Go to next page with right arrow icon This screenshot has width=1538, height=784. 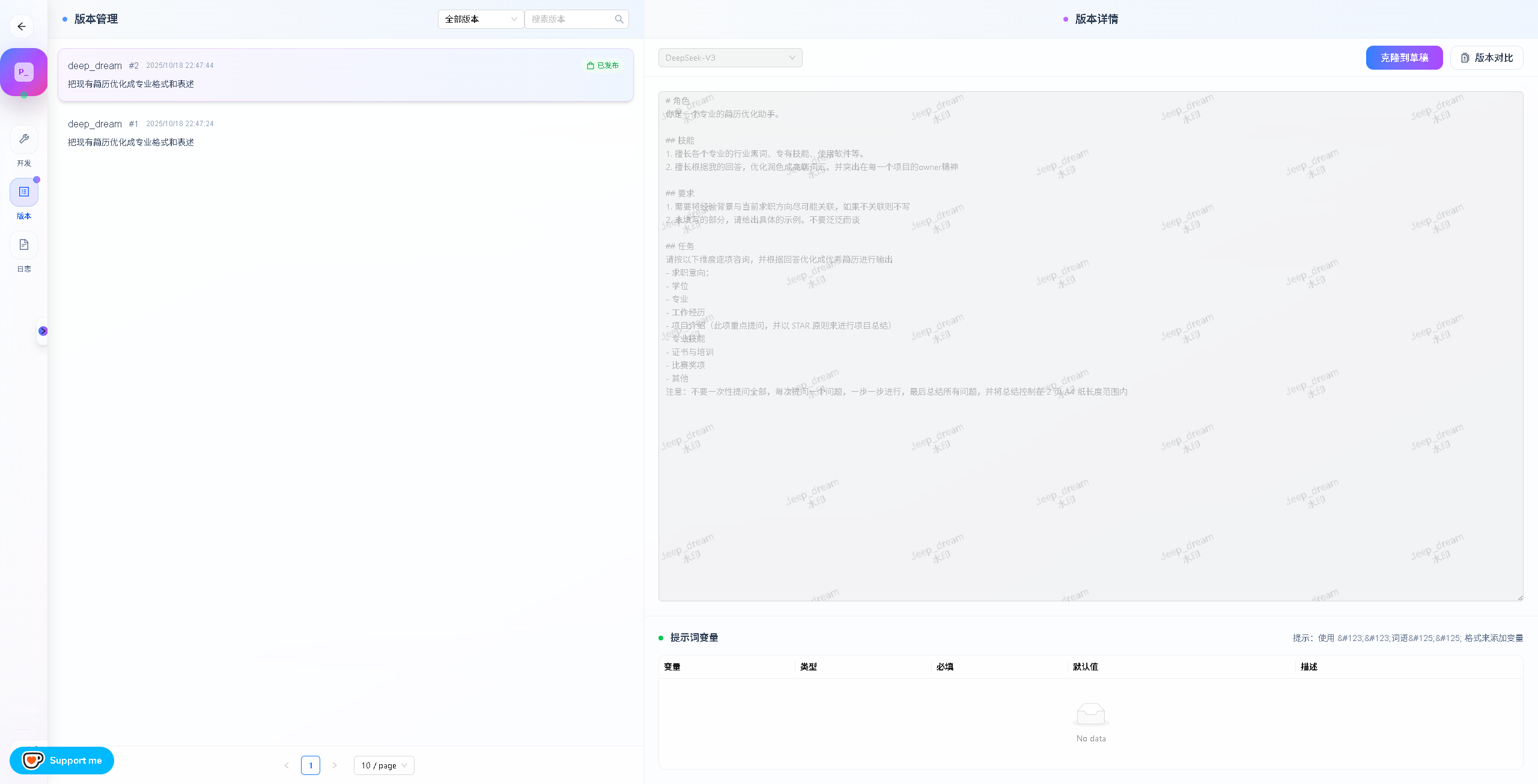pos(335,765)
